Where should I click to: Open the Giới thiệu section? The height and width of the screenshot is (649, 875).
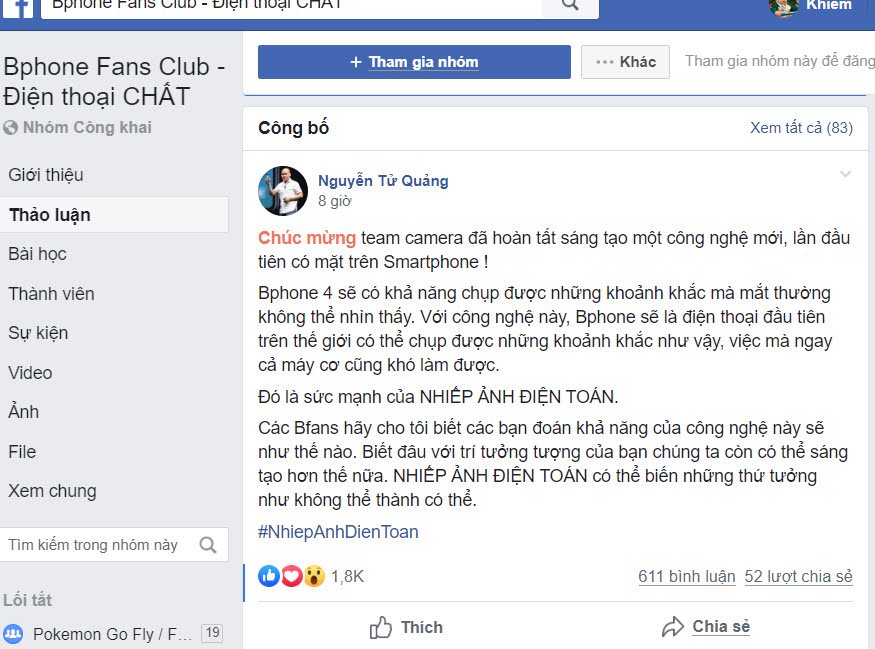coord(46,175)
